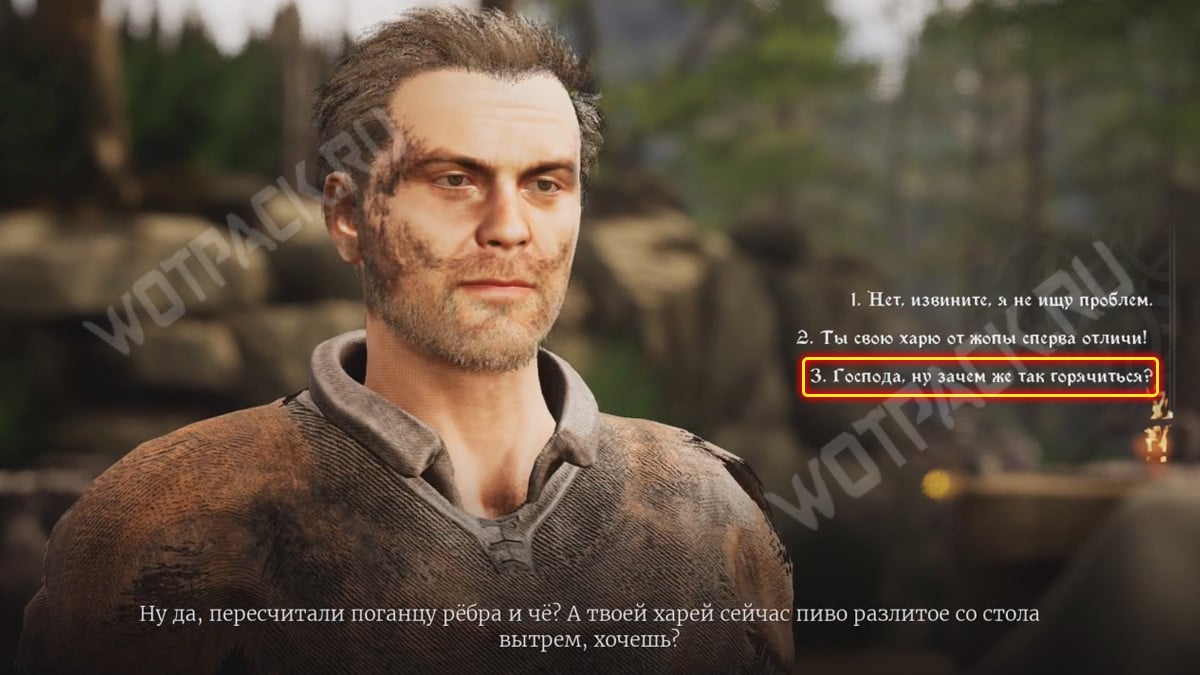This screenshot has width=1200, height=675.
Task: Click the number '2.' of second dialogue option
Action: 804,338
